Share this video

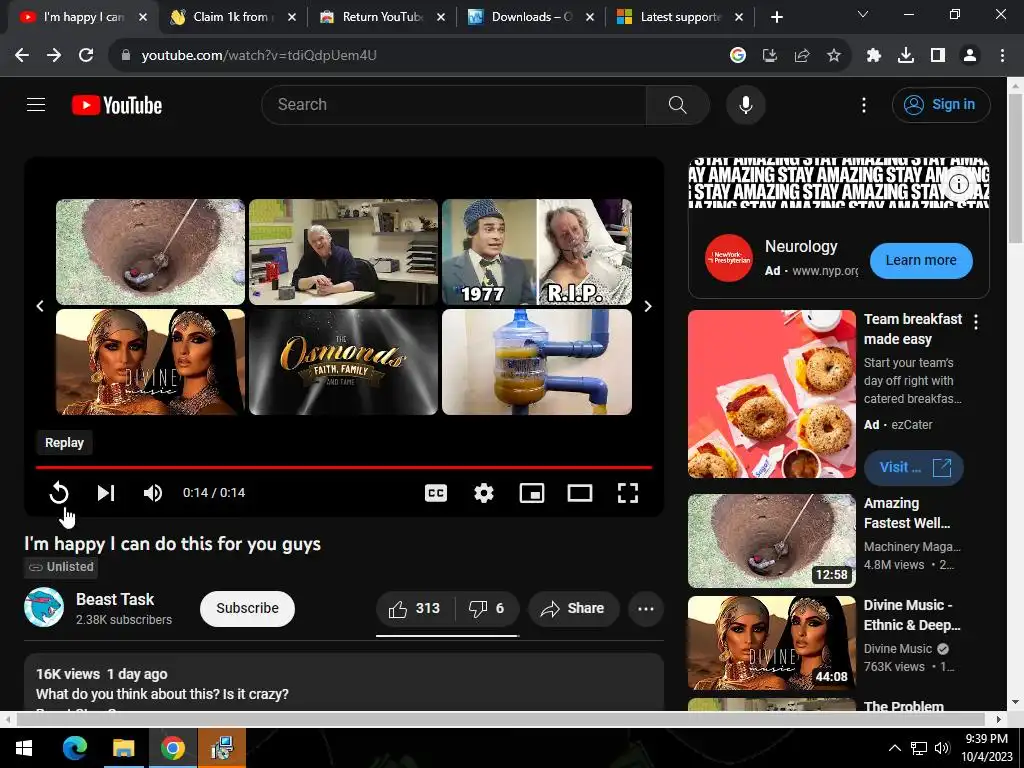(x=573, y=609)
